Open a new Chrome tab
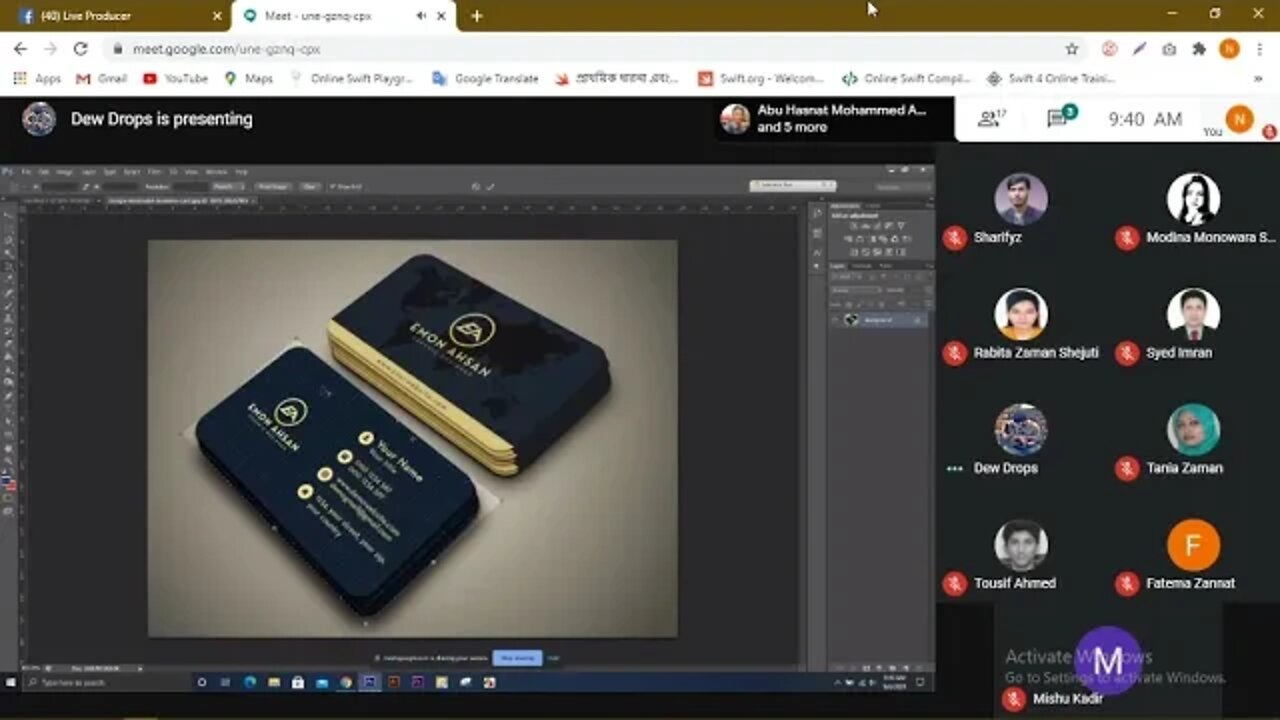 477,16
